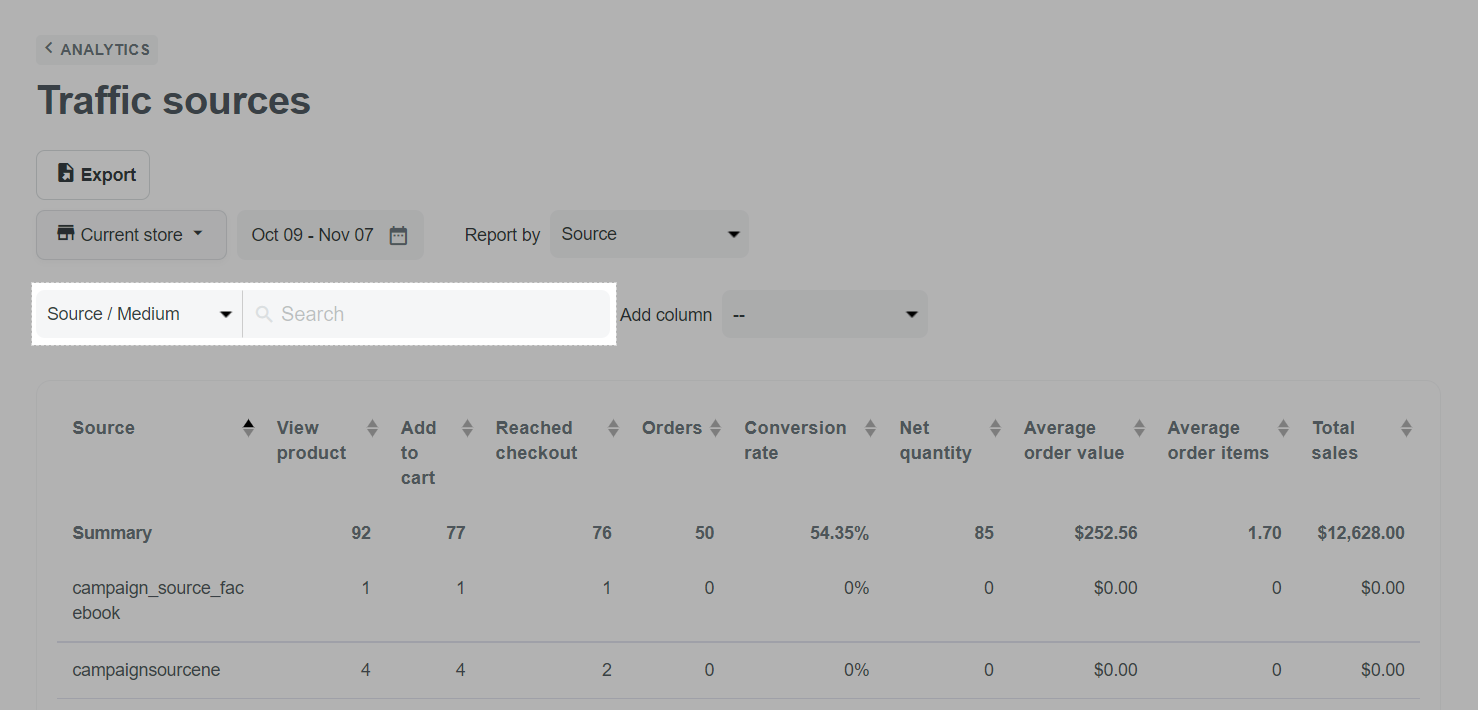Sort by Orders column
Screen dimensions: 1478x710
pyautogui.click(x=715, y=428)
